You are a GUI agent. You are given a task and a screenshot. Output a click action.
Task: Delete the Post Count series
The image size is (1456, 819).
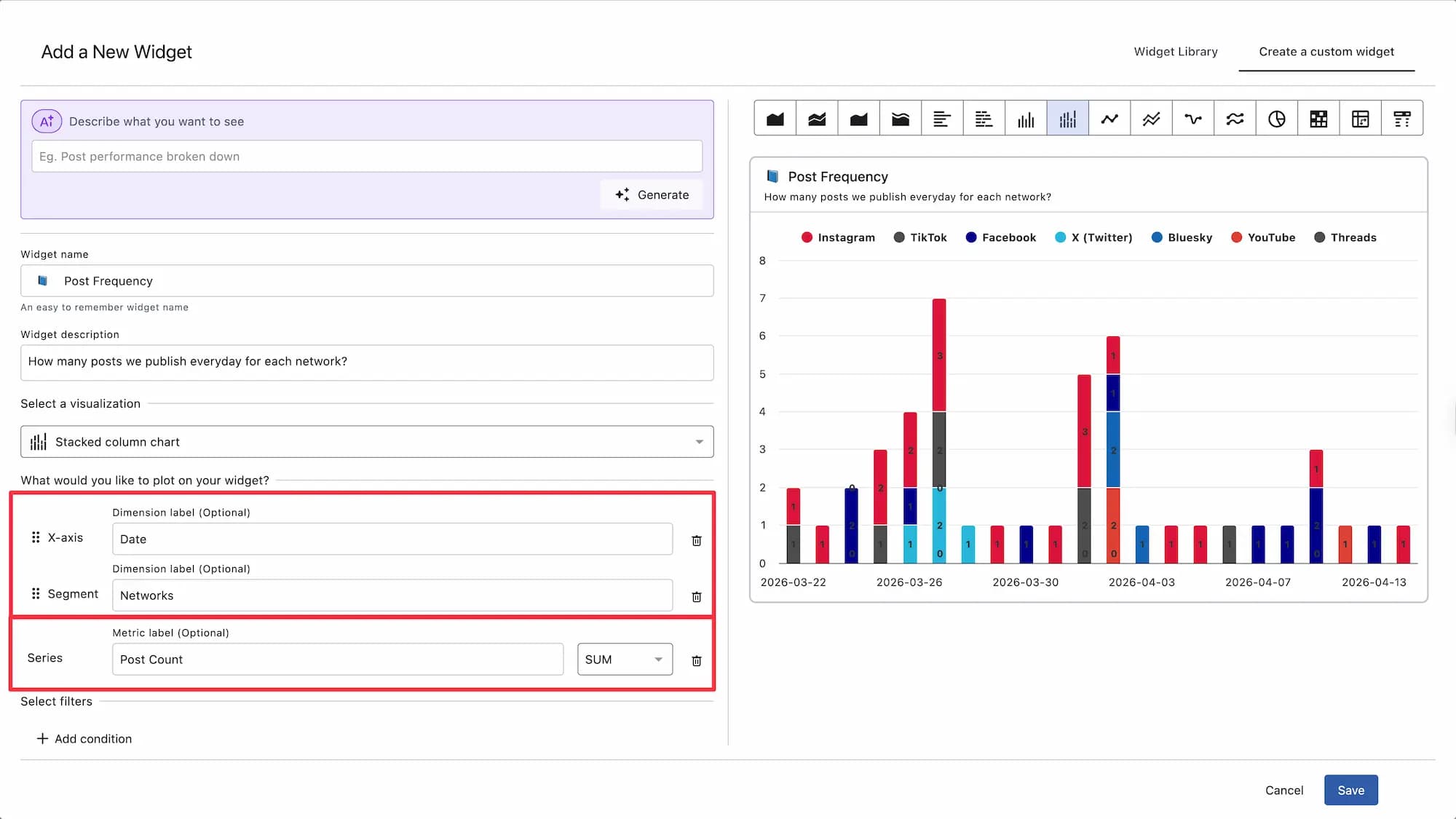click(x=696, y=660)
